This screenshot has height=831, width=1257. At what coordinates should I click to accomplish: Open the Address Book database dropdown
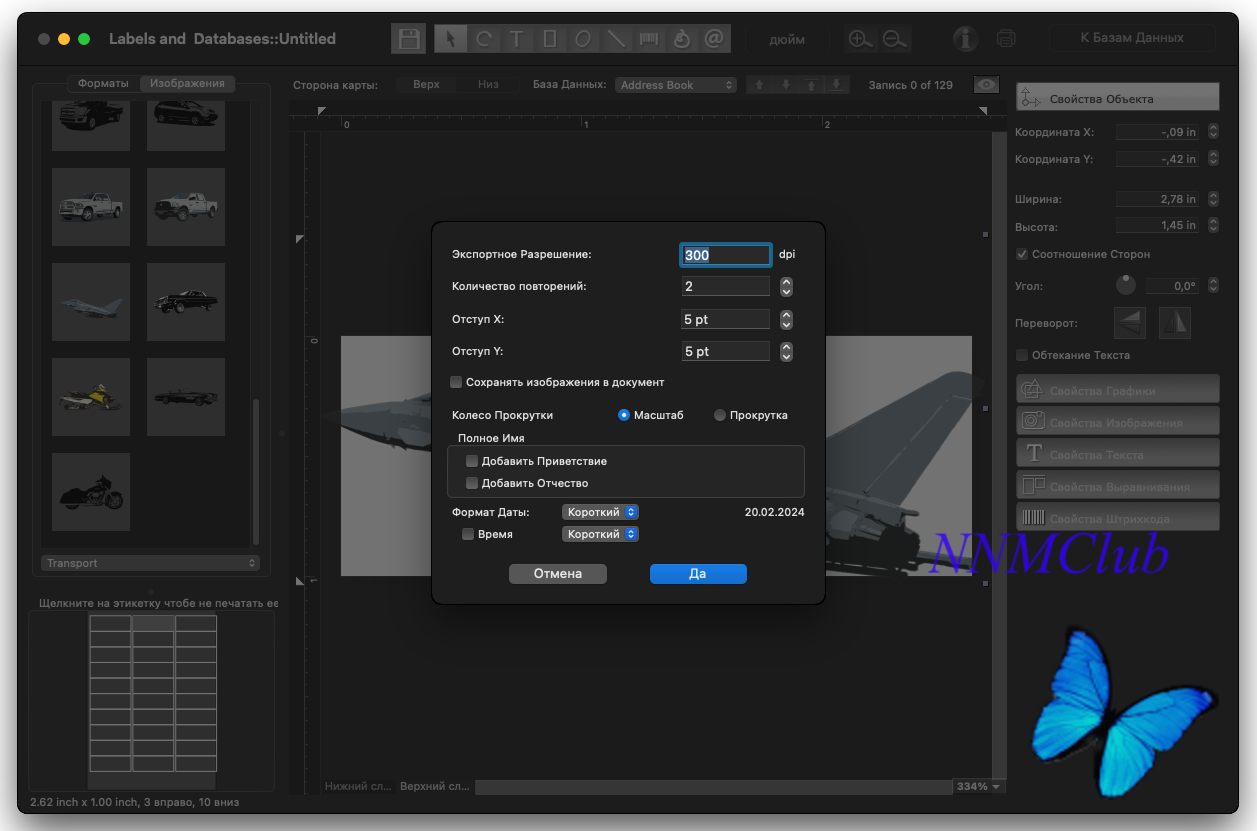[676, 85]
